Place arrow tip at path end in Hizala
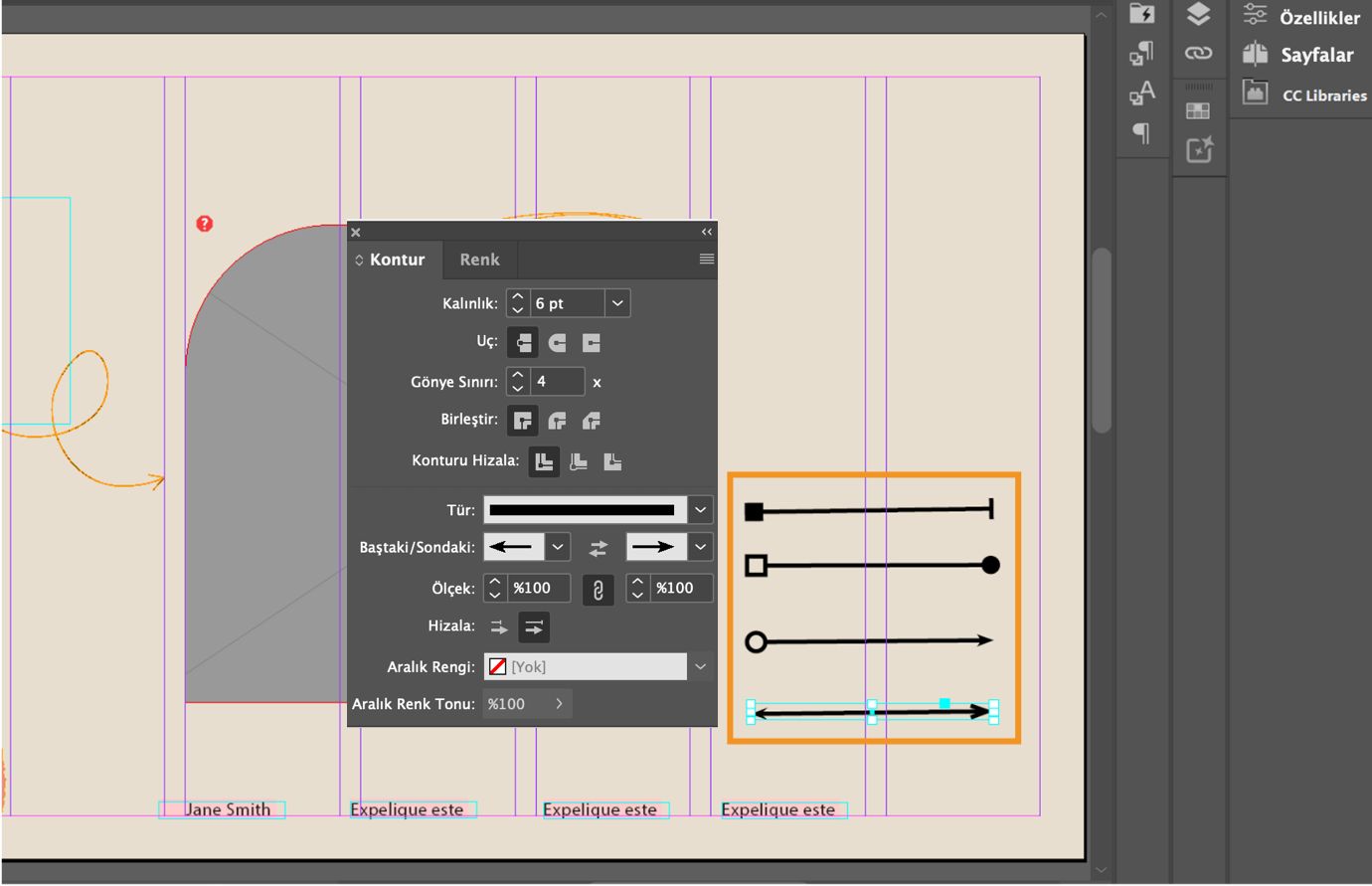The width and height of the screenshot is (1372, 886). (x=534, y=627)
